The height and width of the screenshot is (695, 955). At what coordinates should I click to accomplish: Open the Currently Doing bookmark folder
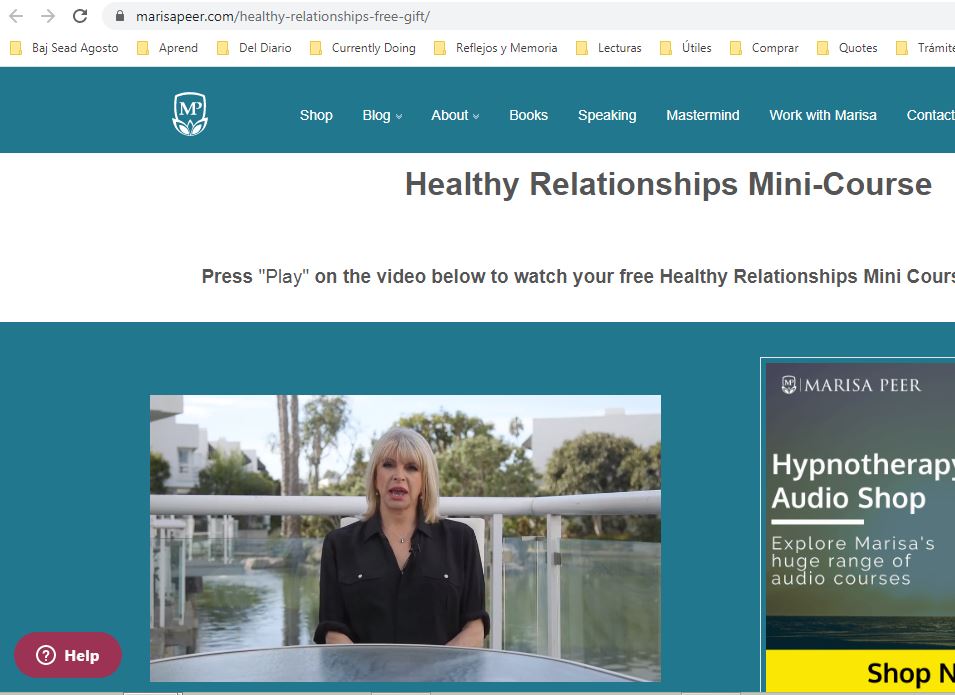tap(362, 48)
